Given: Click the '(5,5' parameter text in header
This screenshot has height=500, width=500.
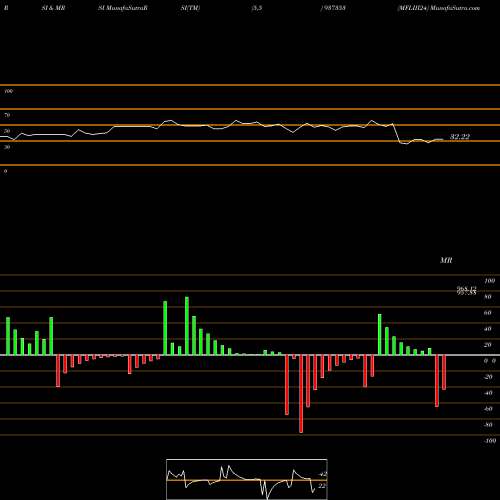Looking at the screenshot, I should pos(257,8).
